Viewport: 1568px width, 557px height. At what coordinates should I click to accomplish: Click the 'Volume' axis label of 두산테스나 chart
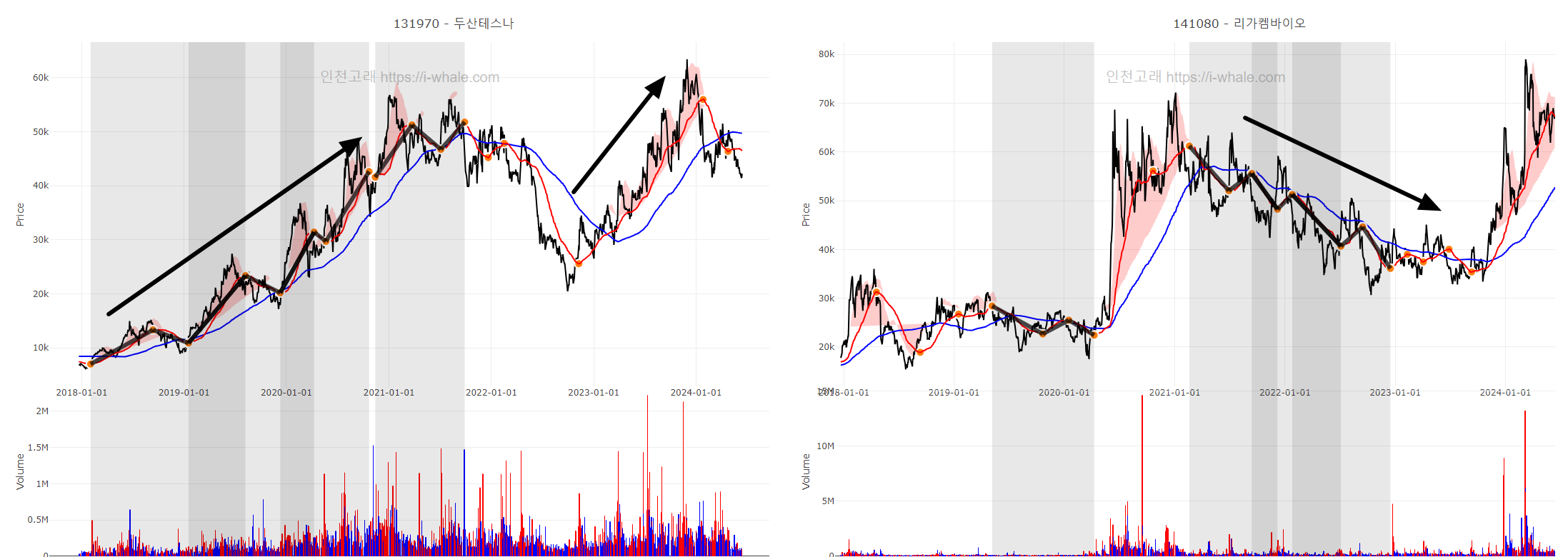click(x=20, y=472)
